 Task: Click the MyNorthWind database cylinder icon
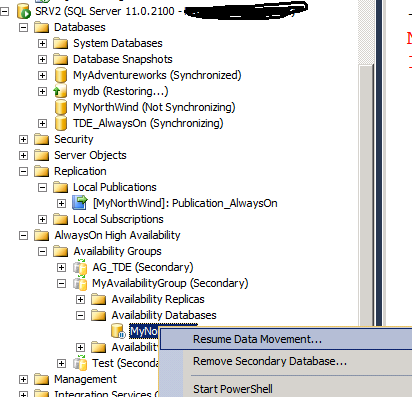(61, 107)
